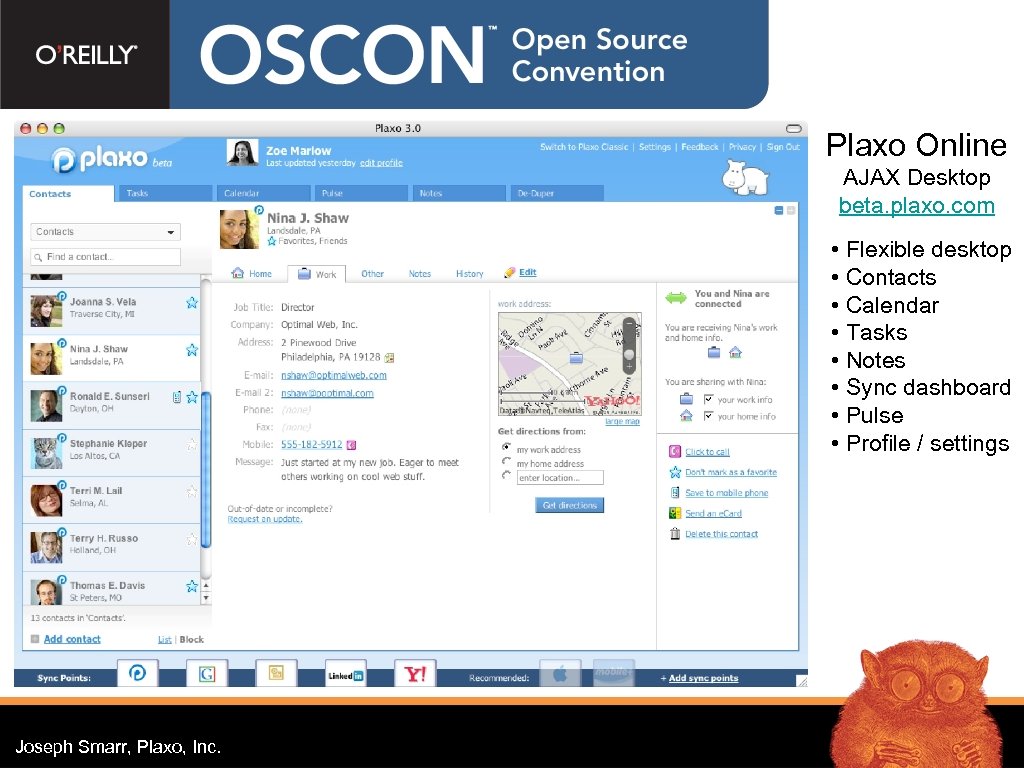1024x768 pixels.
Task: Open the LinkedIn sync point
Action: point(345,675)
